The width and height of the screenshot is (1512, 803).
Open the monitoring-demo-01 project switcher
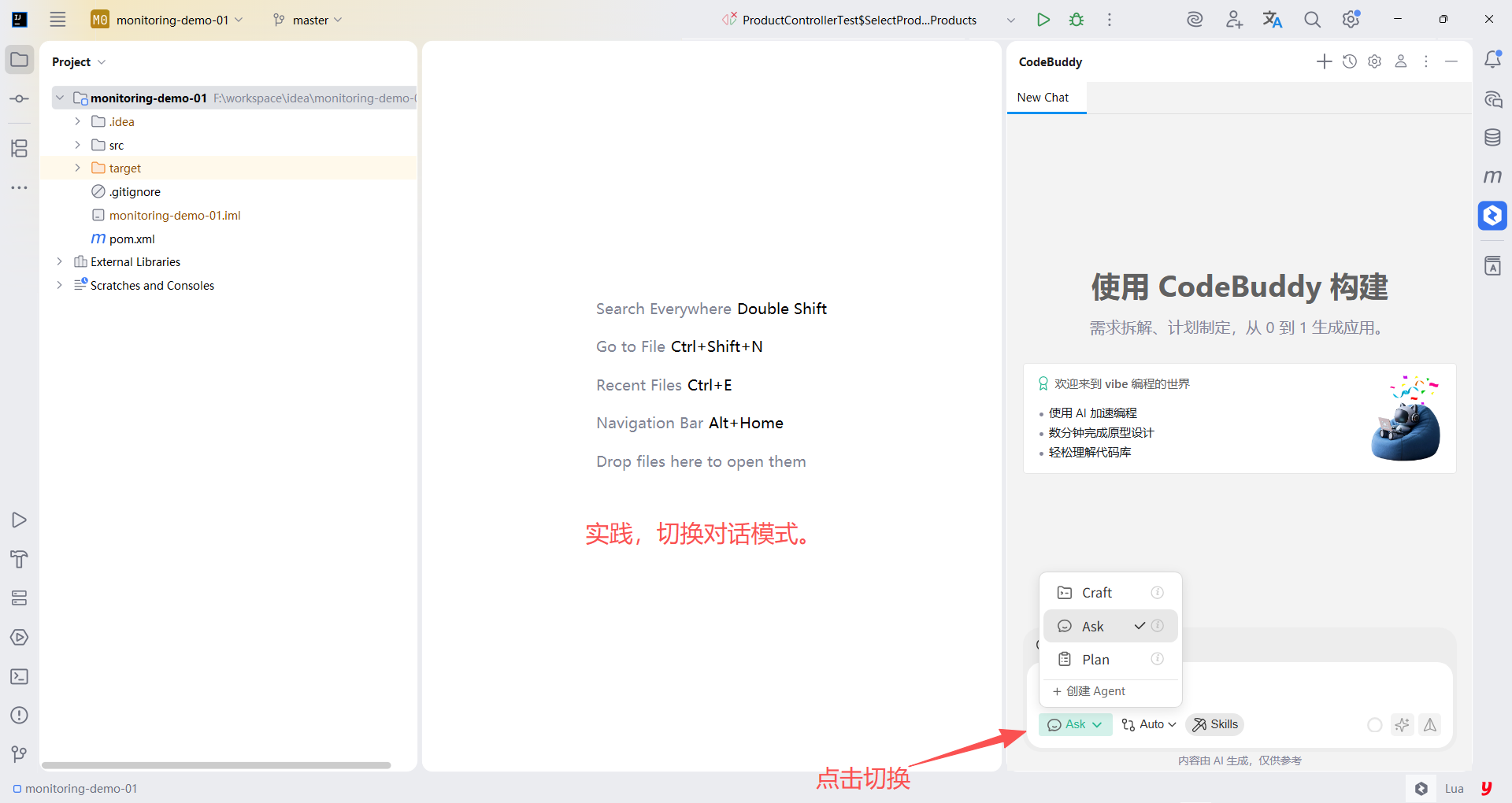click(167, 20)
